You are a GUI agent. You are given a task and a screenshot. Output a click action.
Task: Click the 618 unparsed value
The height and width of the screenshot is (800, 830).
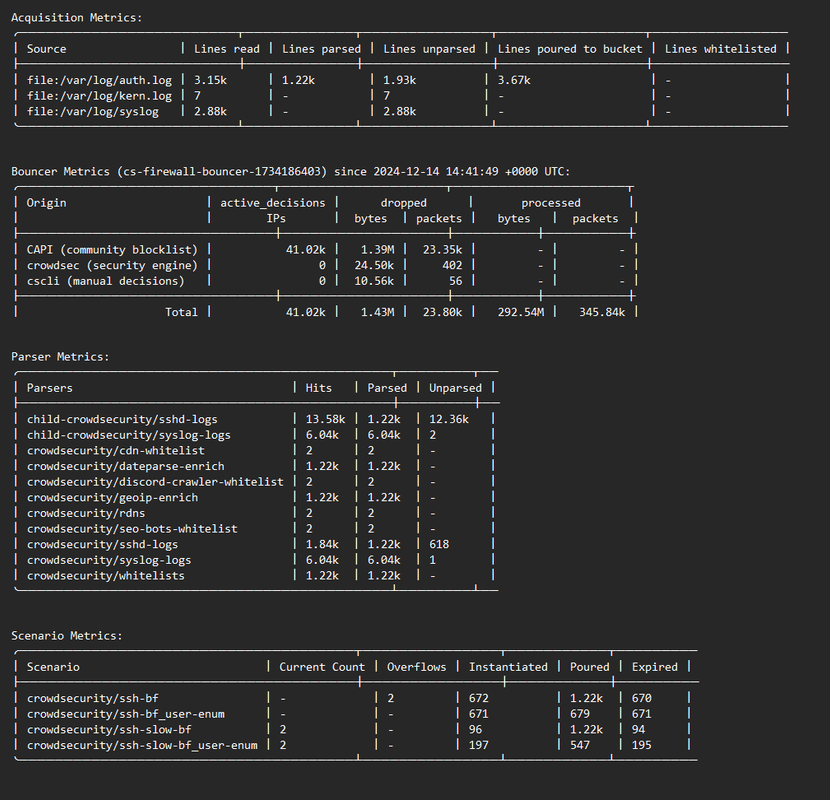[439, 544]
